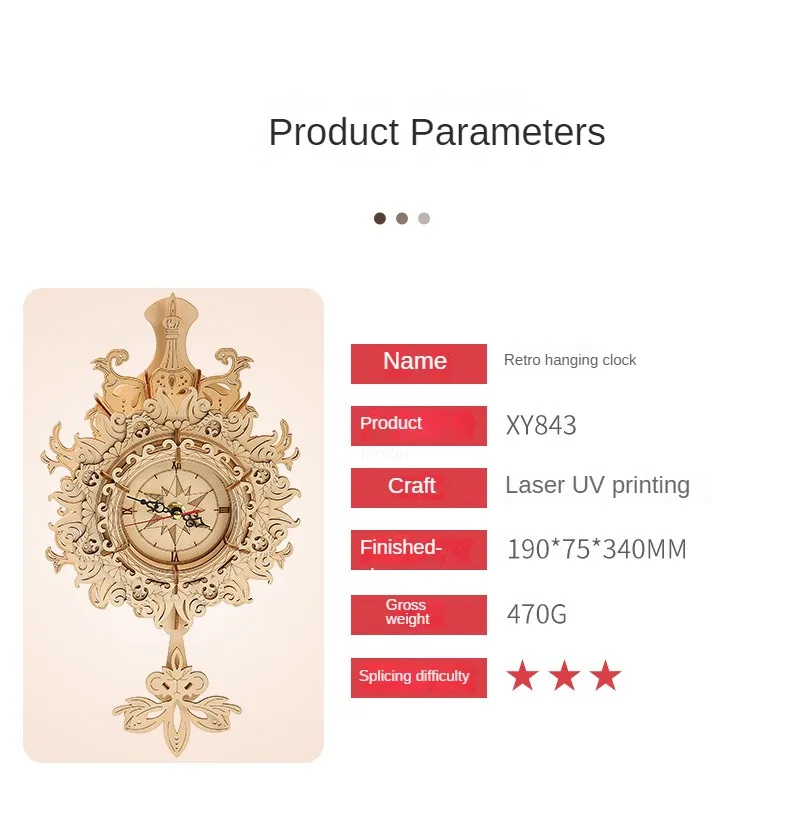Open the wooden hanging clock product image
Viewport: 800px width, 818px height.
click(173, 525)
